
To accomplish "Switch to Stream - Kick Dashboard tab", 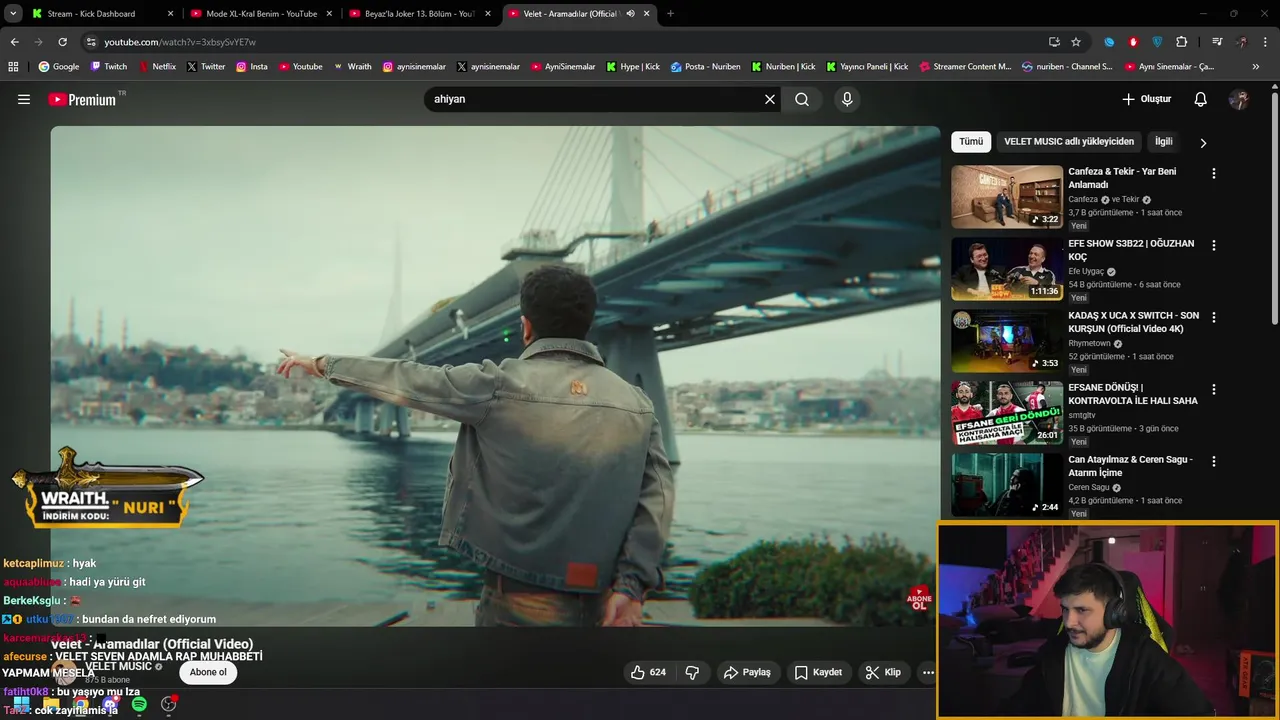I will point(102,14).
